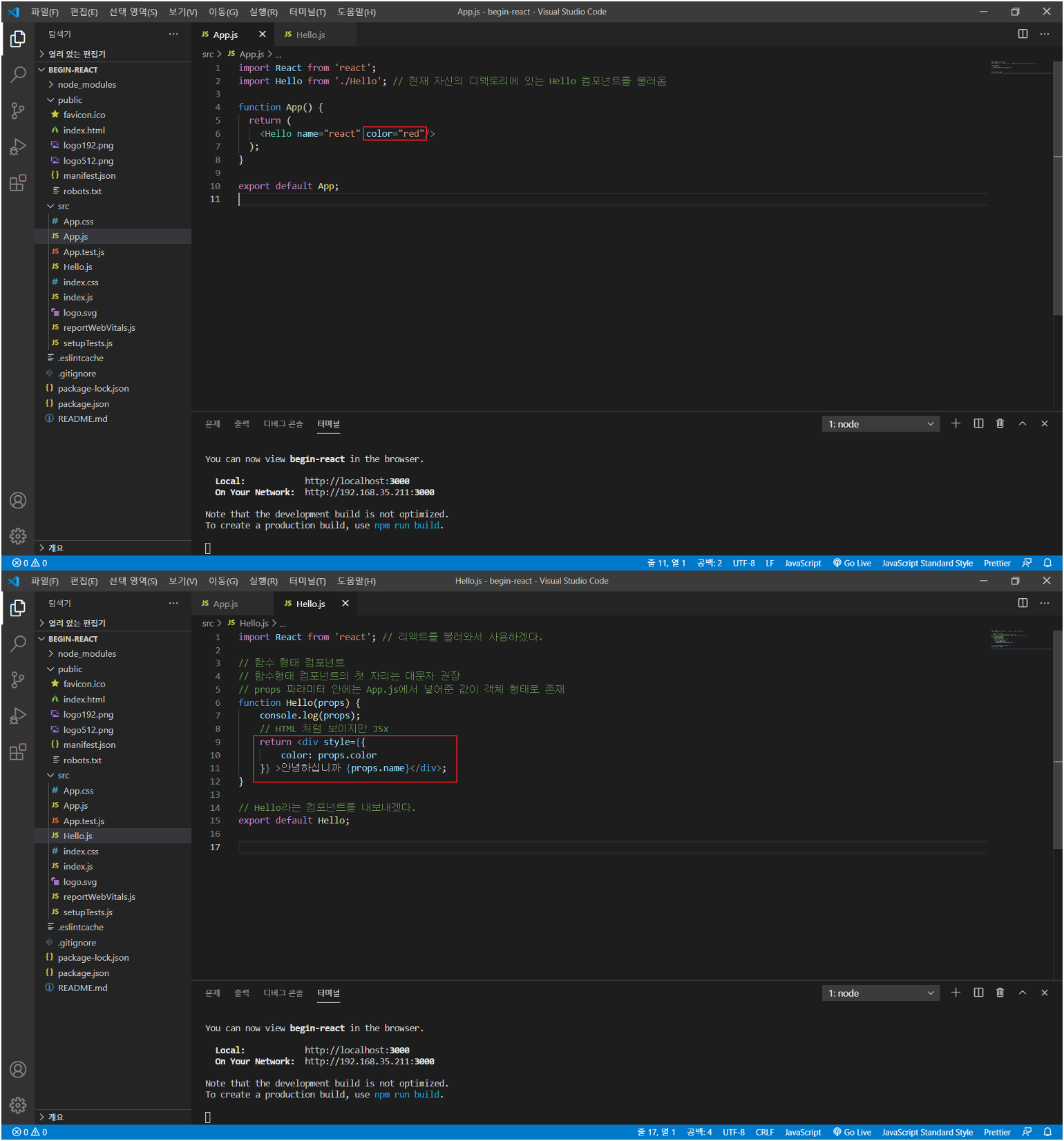Toggle Go Live server in top status bar
Image resolution: width=1064 pixels, height=1141 pixels.
853,563
